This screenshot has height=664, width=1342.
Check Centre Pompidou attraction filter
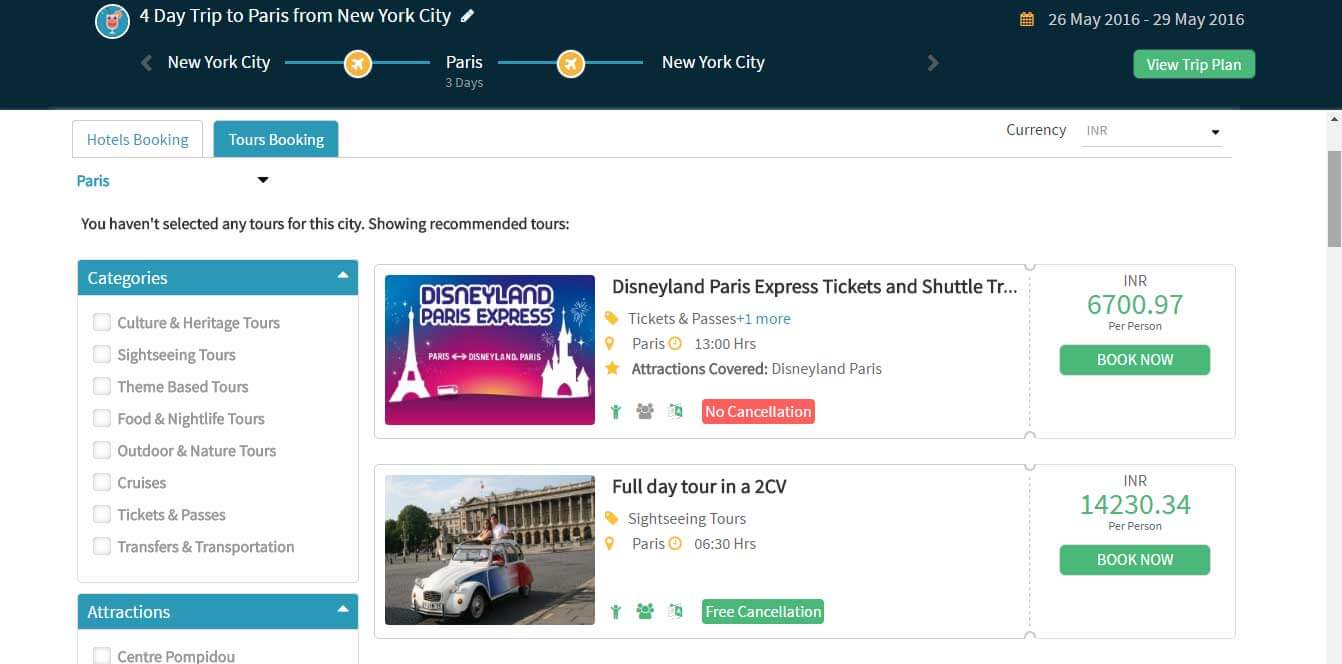tap(102, 656)
